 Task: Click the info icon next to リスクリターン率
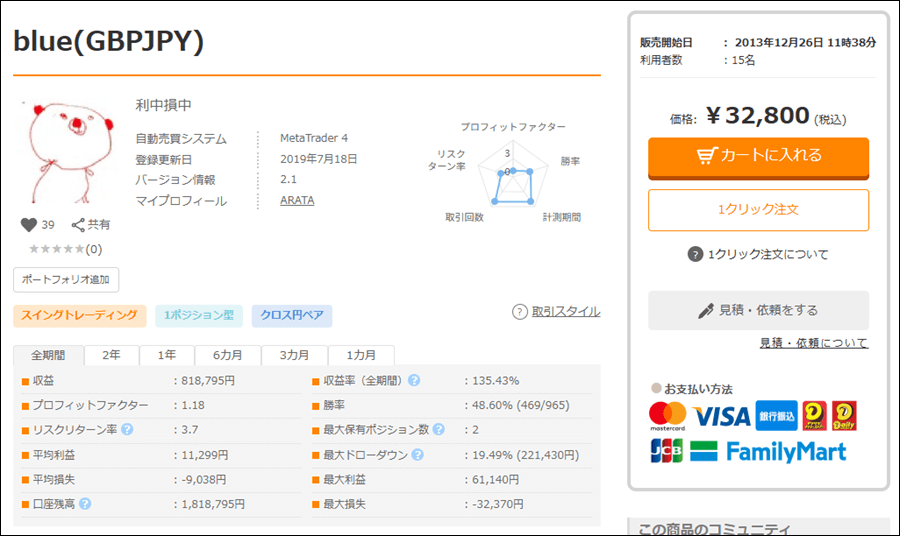click(x=127, y=430)
